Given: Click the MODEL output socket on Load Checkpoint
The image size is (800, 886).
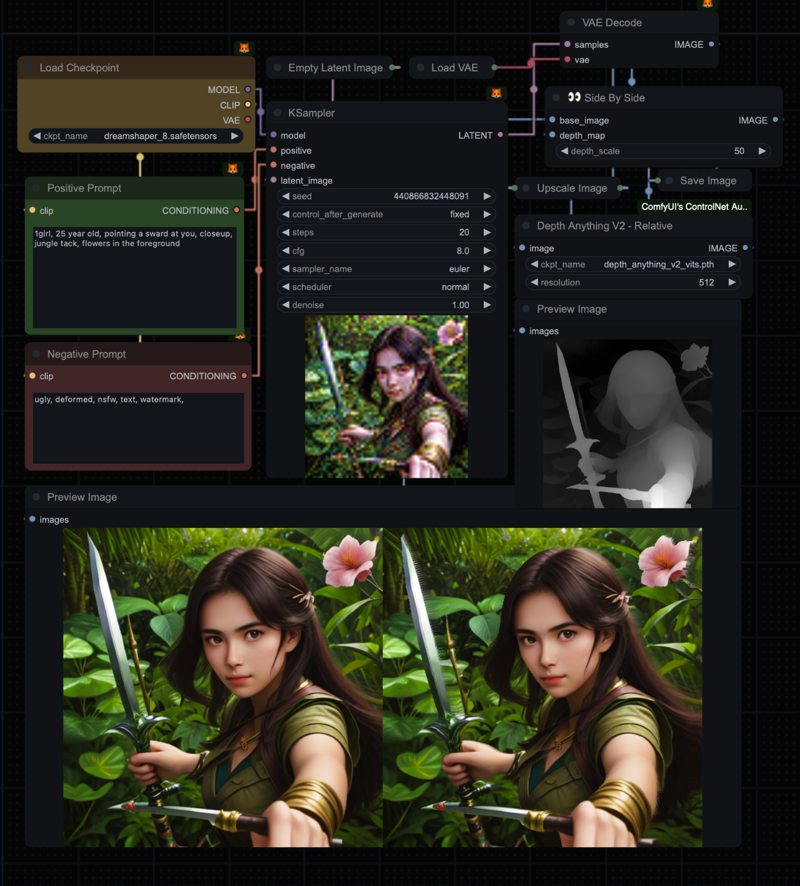Looking at the screenshot, I should coord(247,90).
